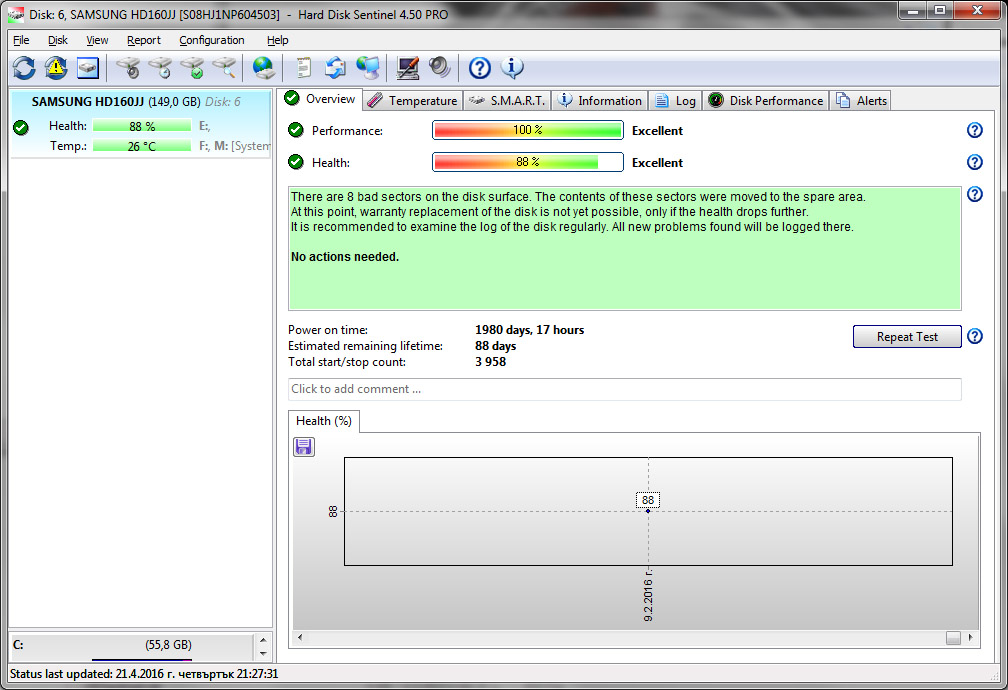The image size is (1008, 690).
Task: Open the View menu
Action: coord(97,40)
